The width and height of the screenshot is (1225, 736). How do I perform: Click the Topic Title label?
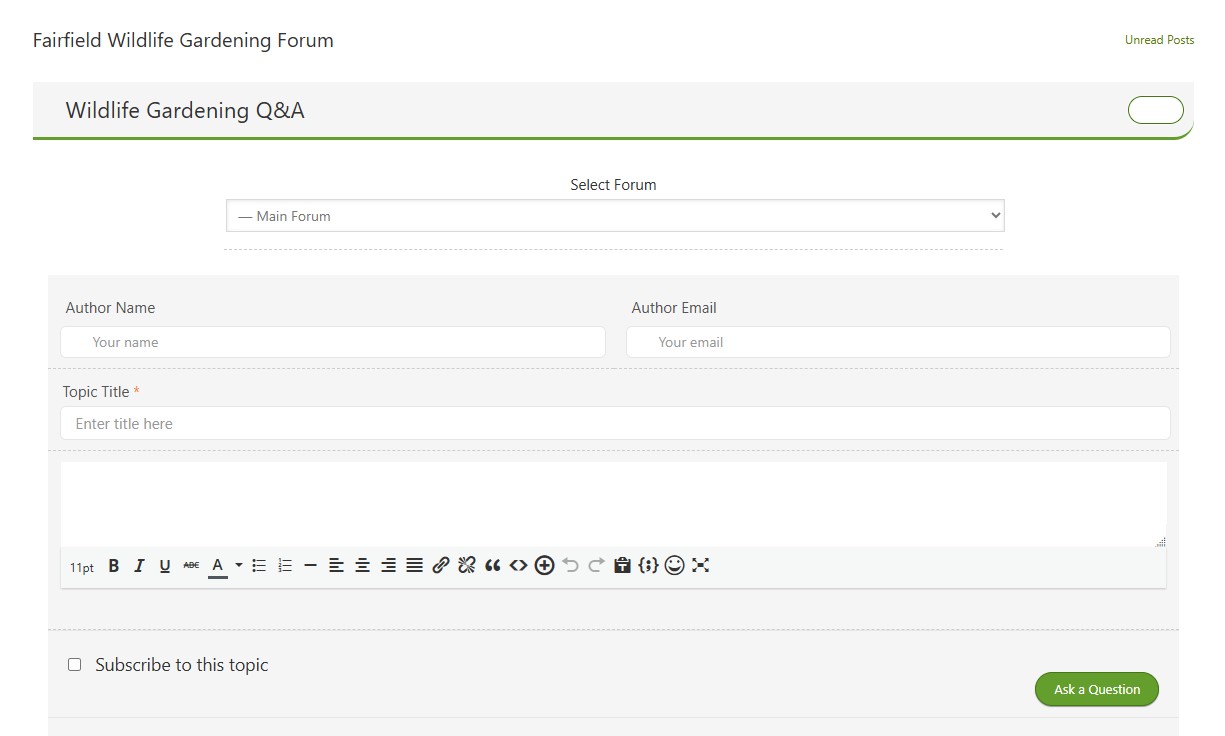point(96,392)
